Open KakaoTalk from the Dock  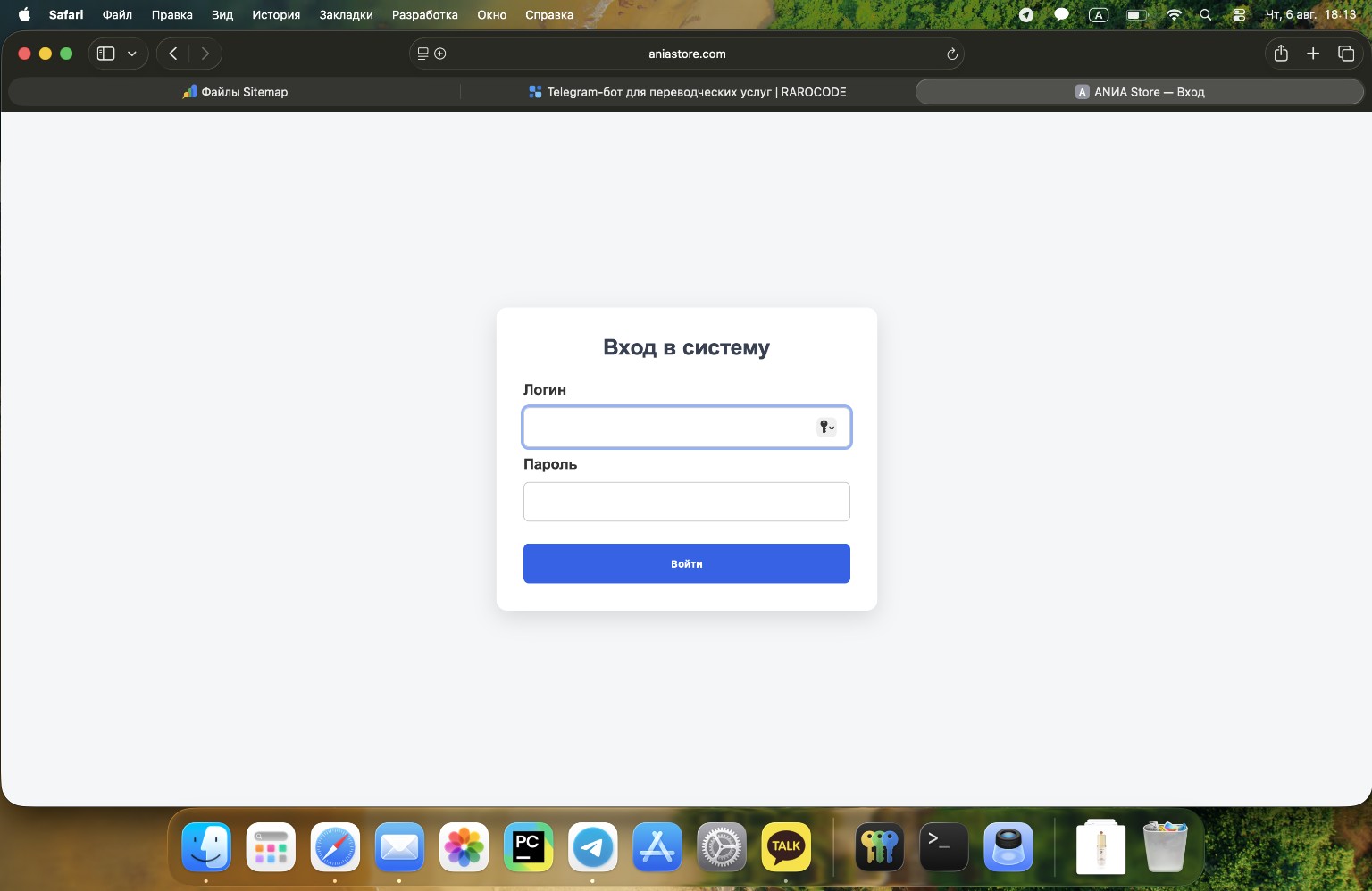(x=786, y=846)
